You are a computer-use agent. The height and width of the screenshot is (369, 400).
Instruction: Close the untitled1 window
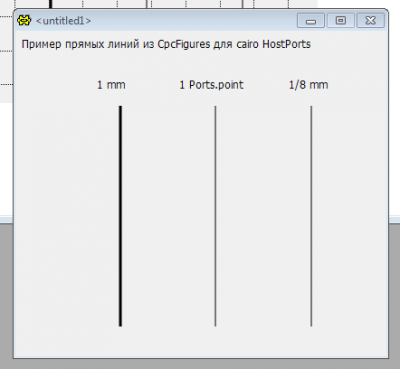370,21
